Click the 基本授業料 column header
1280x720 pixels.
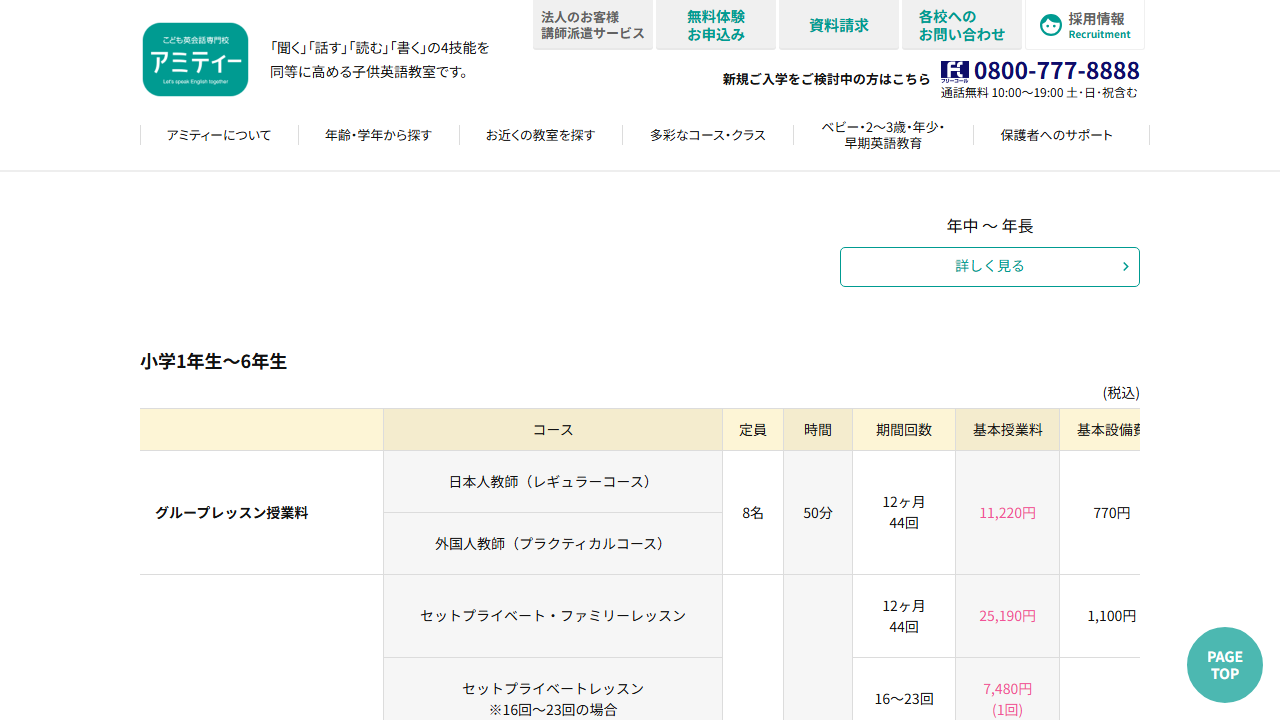1008,430
